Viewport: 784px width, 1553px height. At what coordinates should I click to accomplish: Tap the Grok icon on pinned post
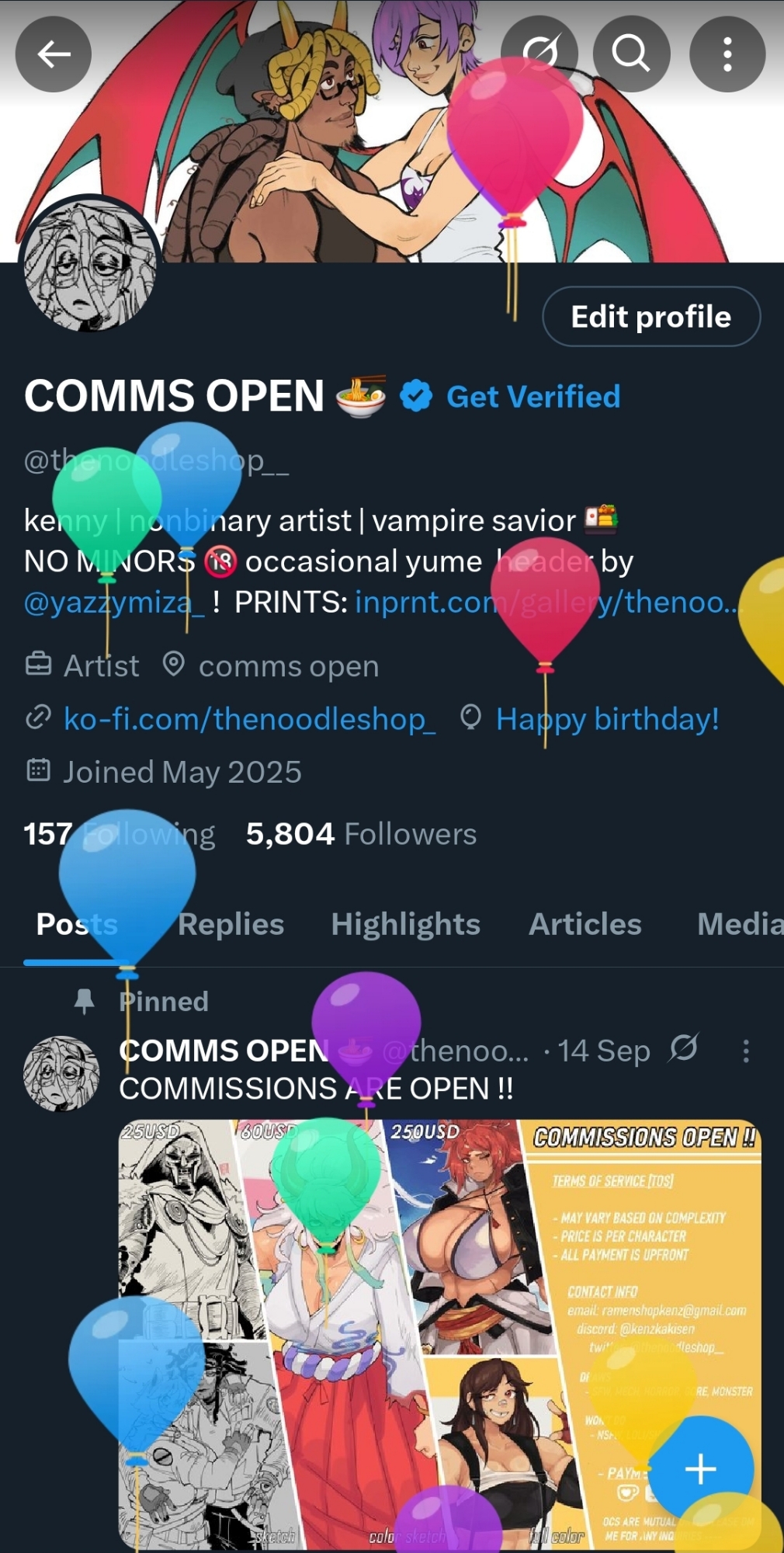tap(684, 1048)
